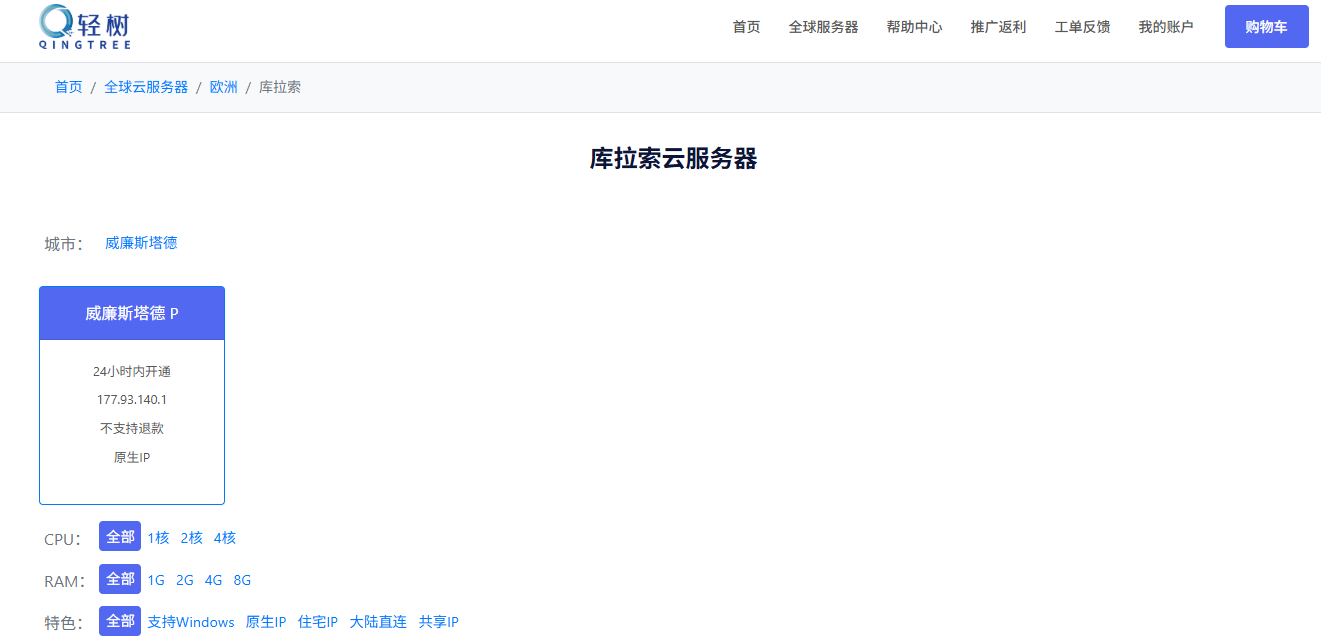Open the 推广返利 page
The height and width of the screenshot is (639, 1321).
(998, 27)
